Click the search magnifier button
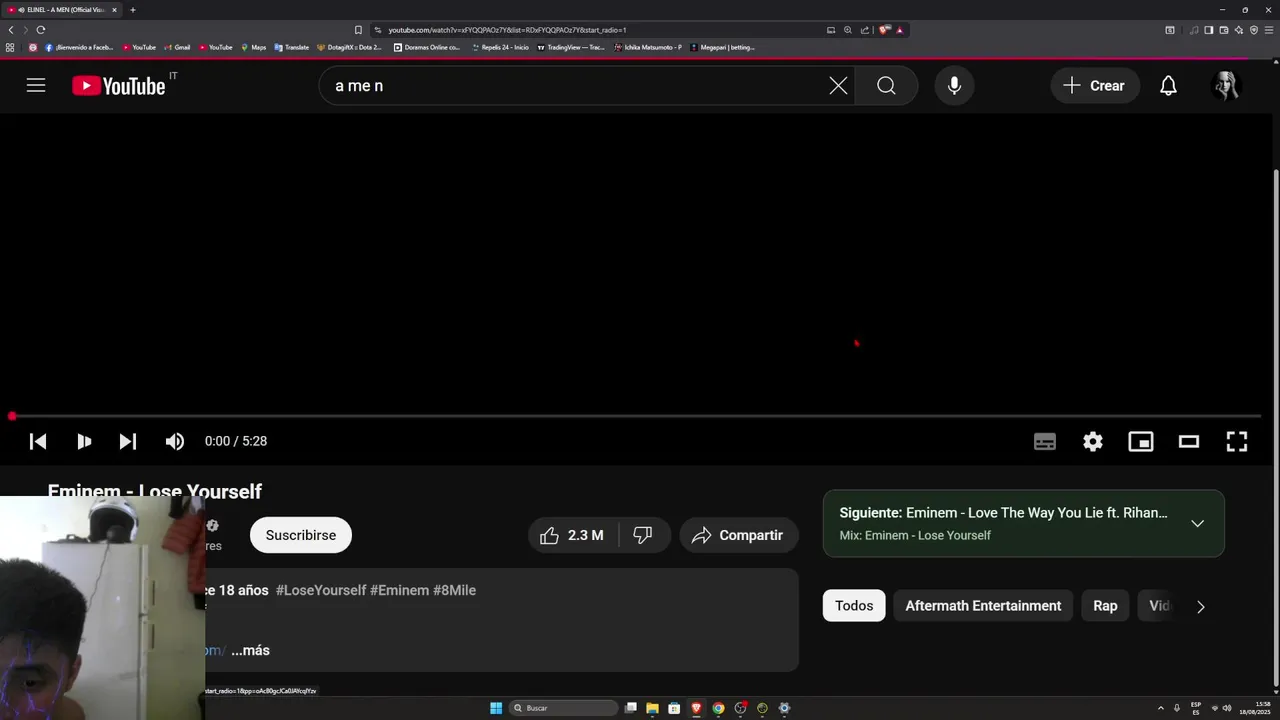This screenshot has width=1280, height=720. 886,86
